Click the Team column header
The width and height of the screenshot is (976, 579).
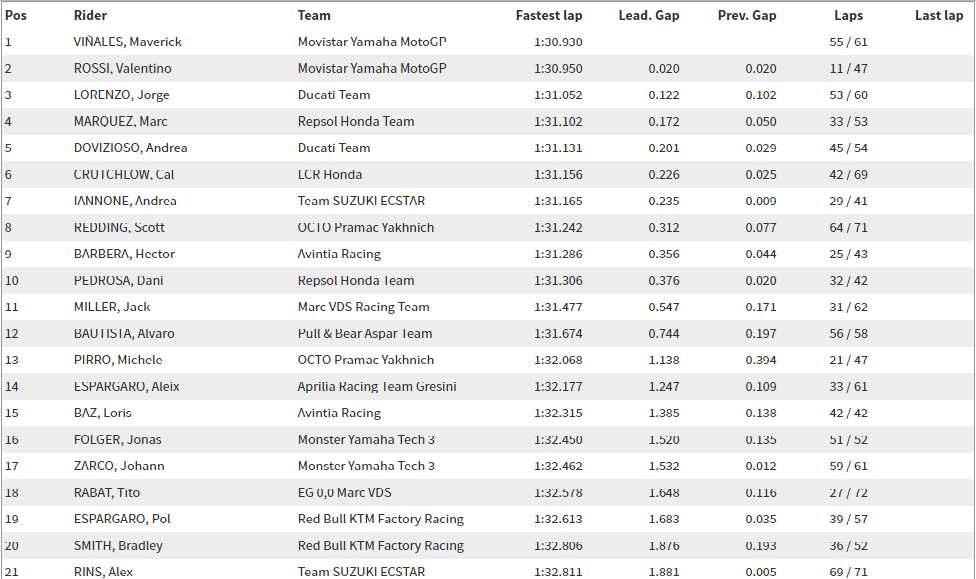[x=314, y=16]
